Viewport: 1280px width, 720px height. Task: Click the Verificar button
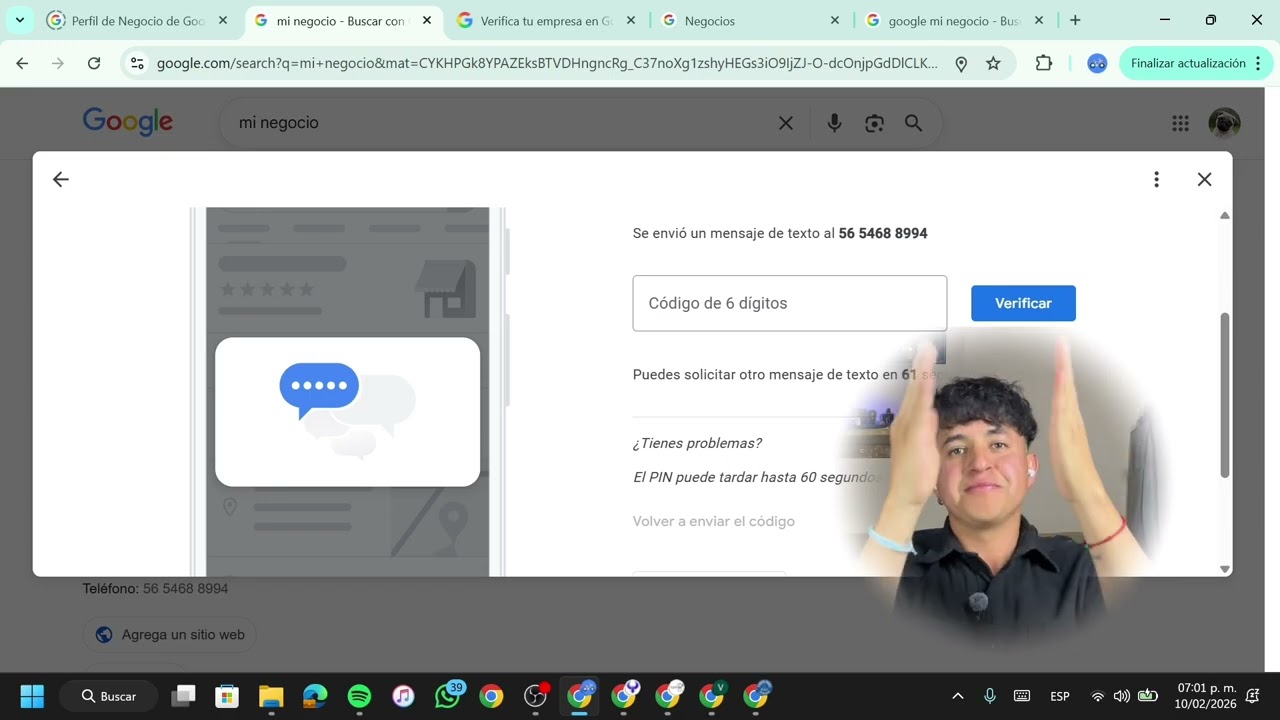coord(1023,303)
